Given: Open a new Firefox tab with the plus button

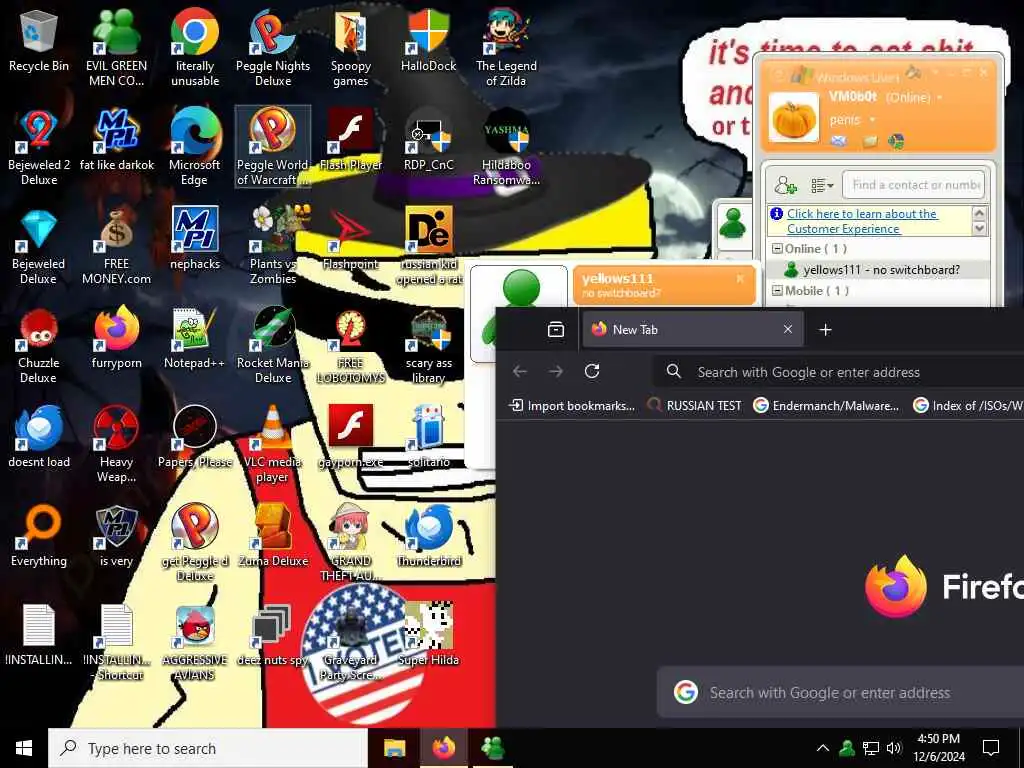Looking at the screenshot, I should (825, 330).
